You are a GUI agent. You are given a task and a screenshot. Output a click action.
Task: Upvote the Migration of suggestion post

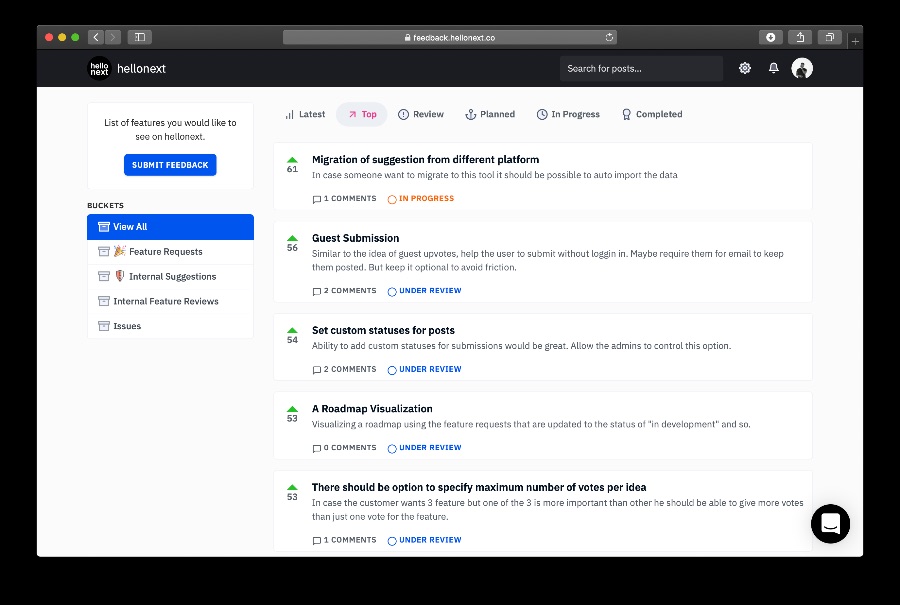(x=292, y=160)
